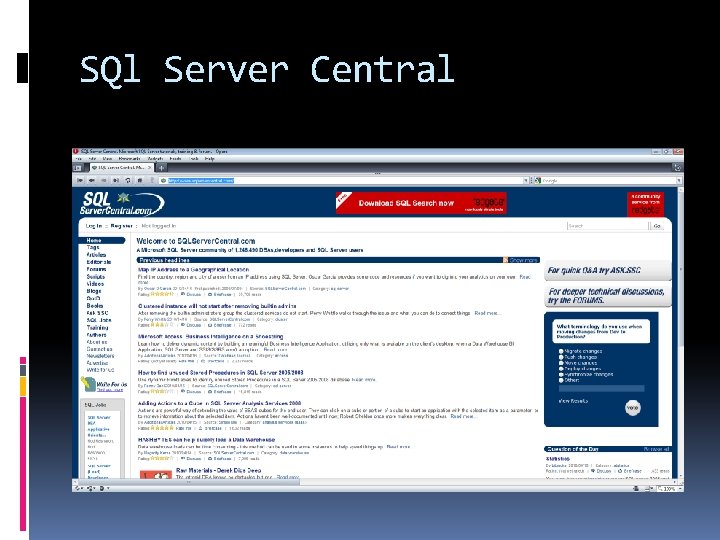The image size is (720, 540).
Task: Select the Push changes poll option
Action: coord(561,357)
